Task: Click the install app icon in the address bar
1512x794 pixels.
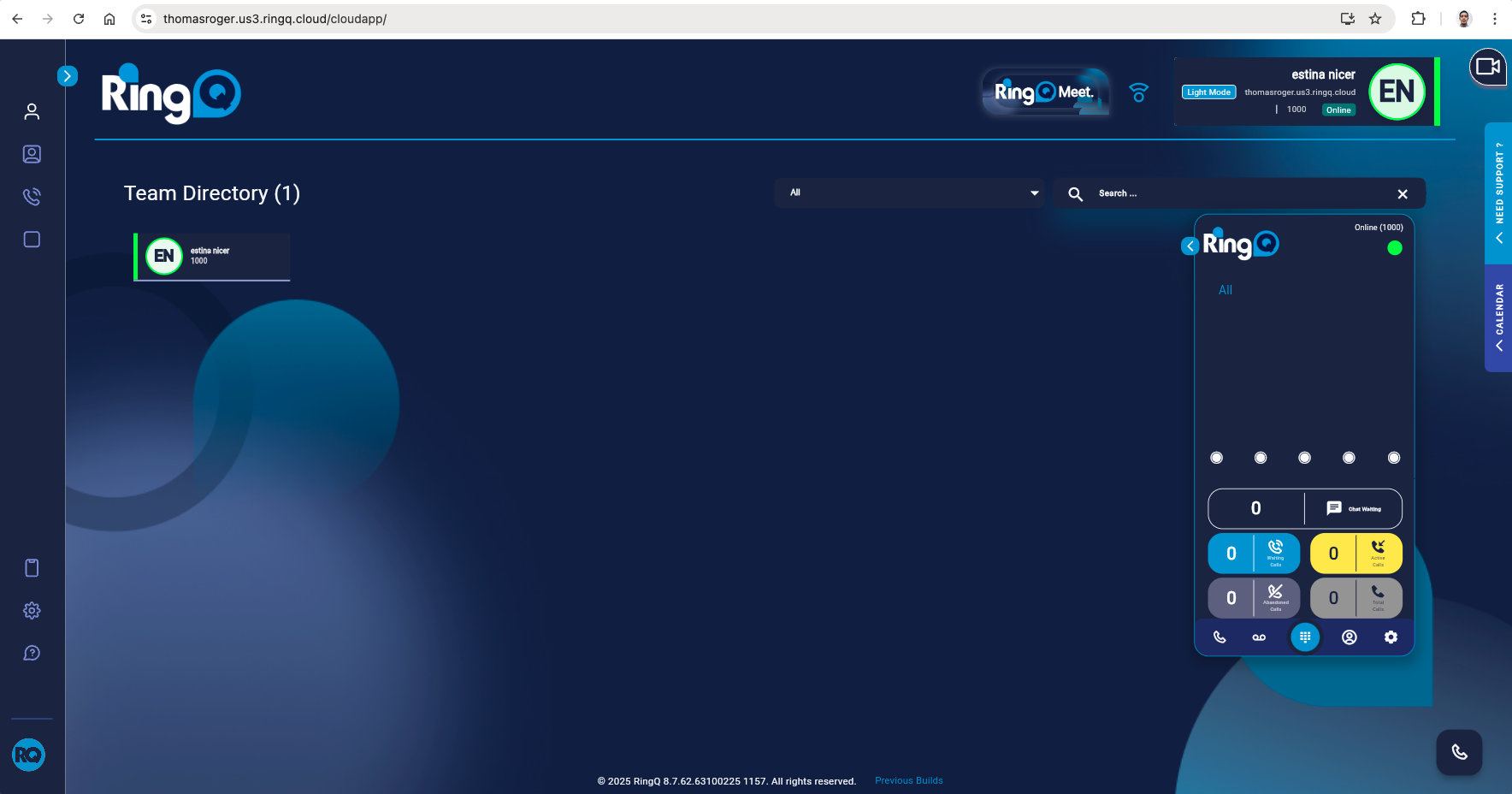Action: coord(1348,19)
